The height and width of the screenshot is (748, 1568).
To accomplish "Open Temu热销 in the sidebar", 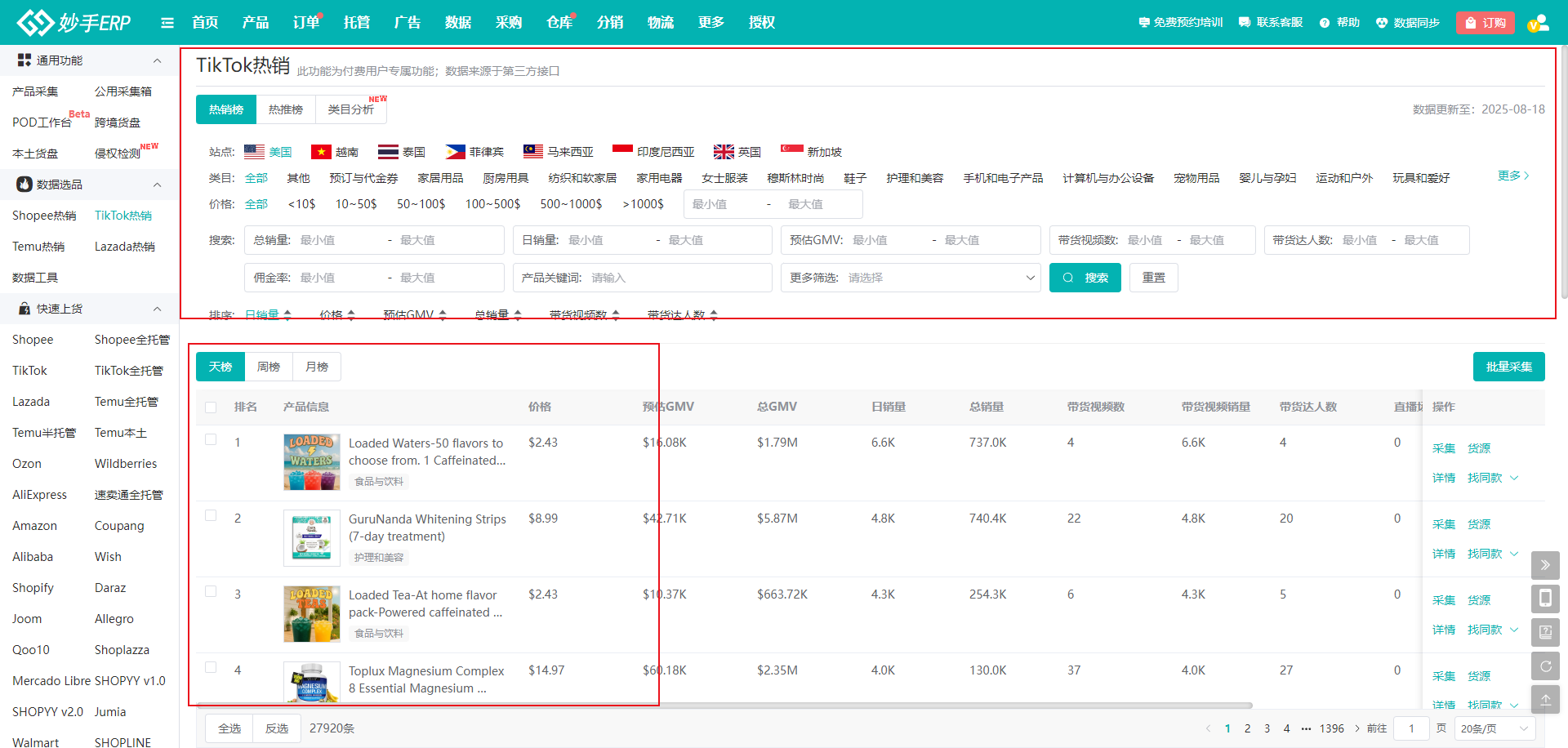I will (38, 247).
